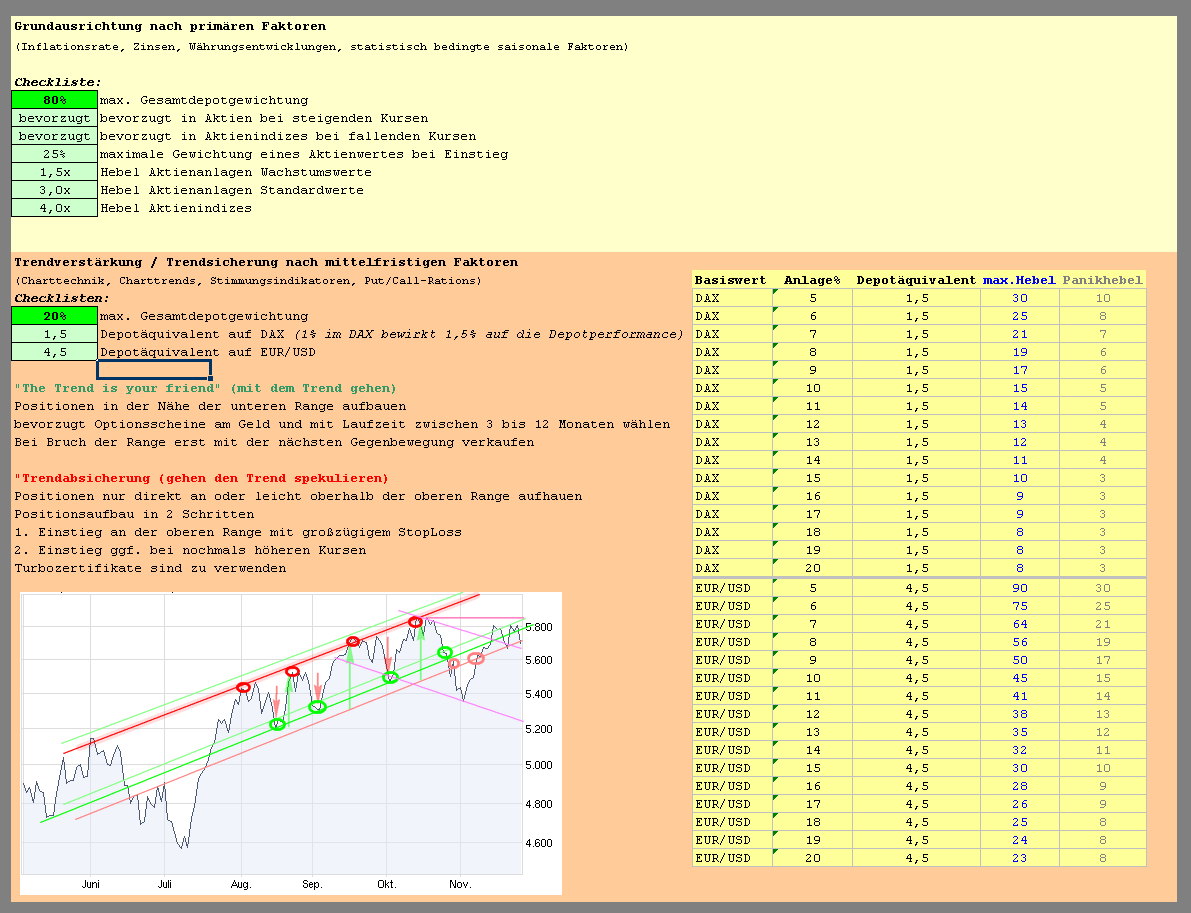
Task: Select the Panikhebel column header
Action: click(x=1102, y=279)
